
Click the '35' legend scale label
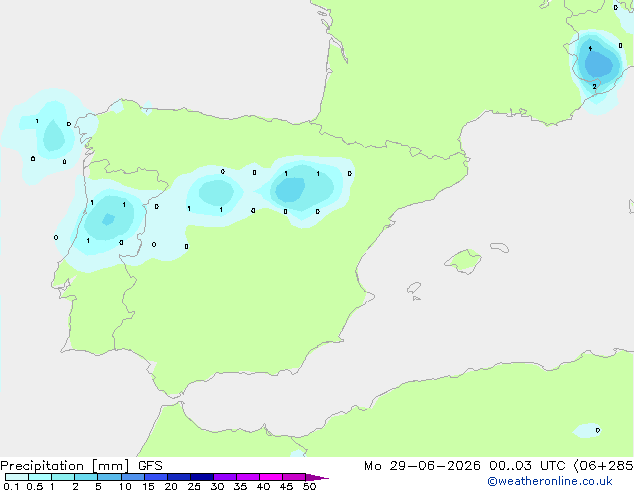point(240,486)
